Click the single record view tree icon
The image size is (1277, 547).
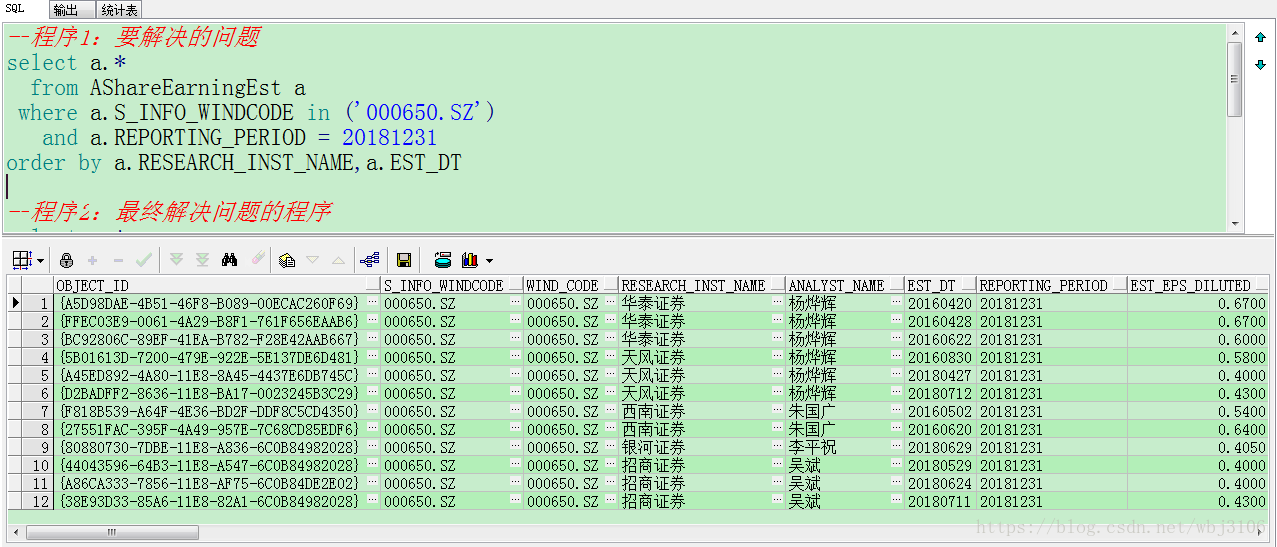(370, 260)
